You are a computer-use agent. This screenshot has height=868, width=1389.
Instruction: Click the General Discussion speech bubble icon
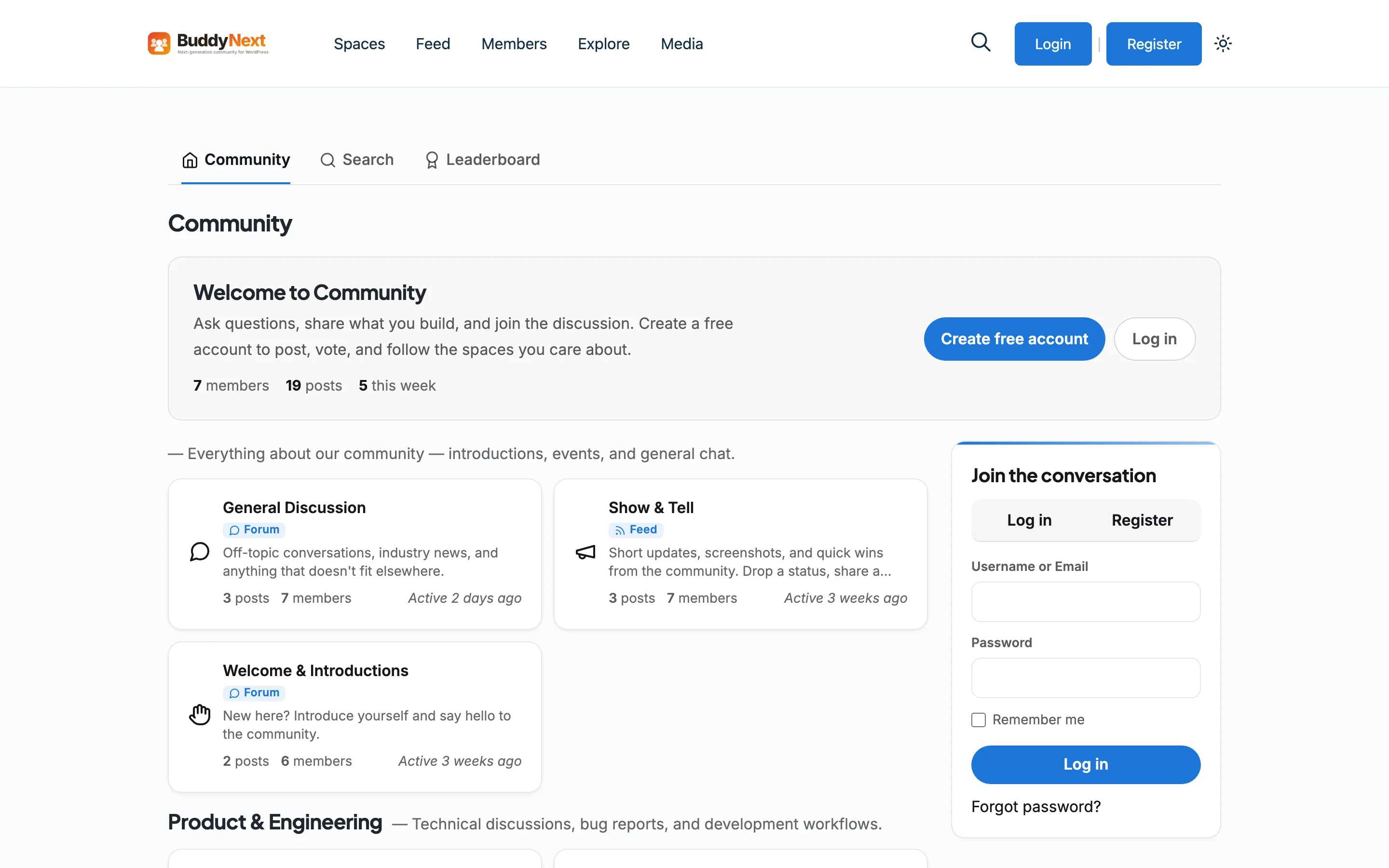pos(200,552)
